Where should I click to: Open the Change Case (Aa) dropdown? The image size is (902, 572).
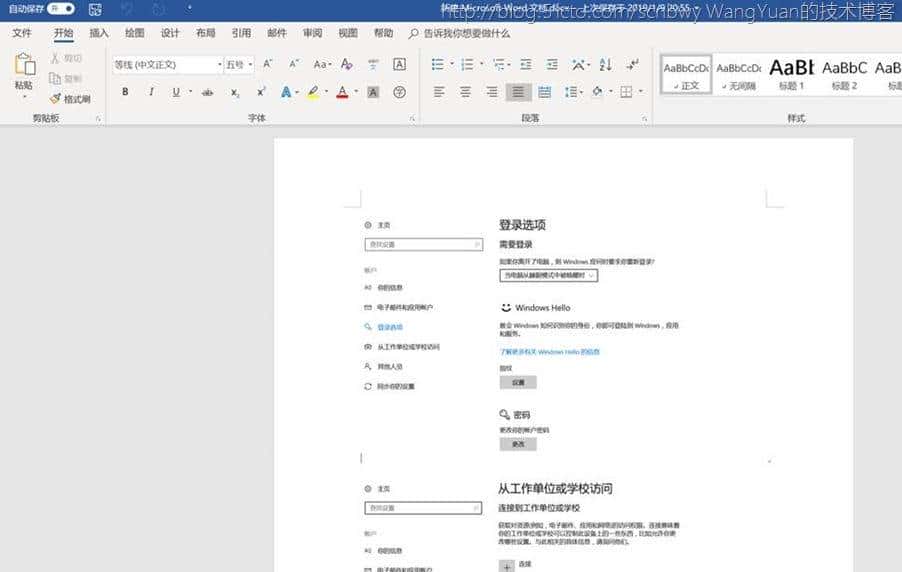[x=322, y=64]
